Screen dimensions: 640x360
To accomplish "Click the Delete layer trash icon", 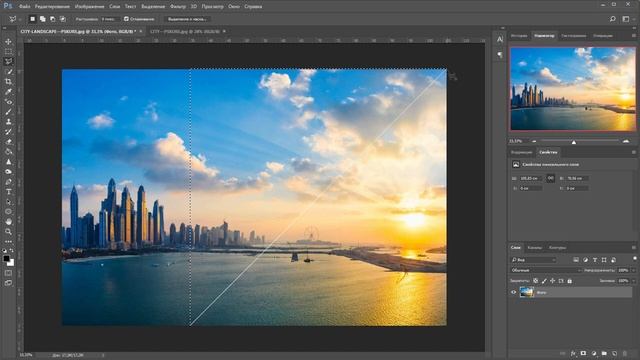I will 625,353.
